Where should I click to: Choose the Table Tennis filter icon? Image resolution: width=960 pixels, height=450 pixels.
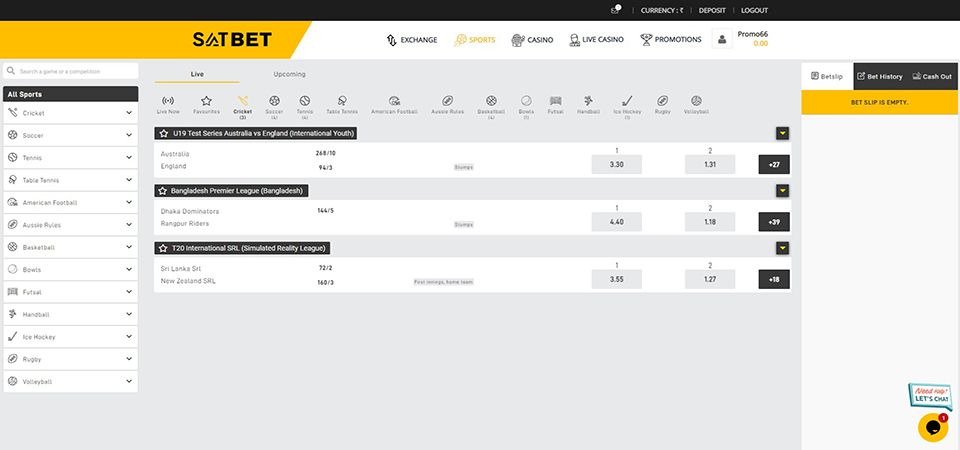pyautogui.click(x=342, y=101)
